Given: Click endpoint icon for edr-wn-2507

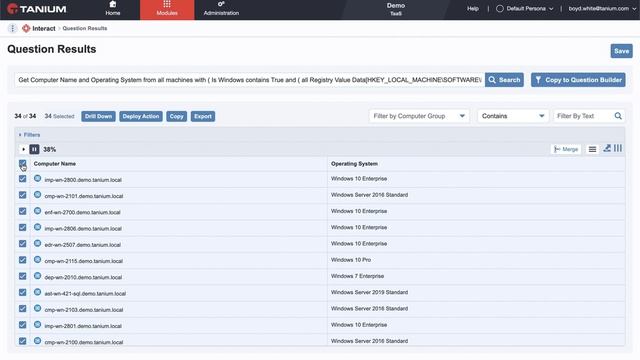Looking at the screenshot, I should click(x=38, y=243).
